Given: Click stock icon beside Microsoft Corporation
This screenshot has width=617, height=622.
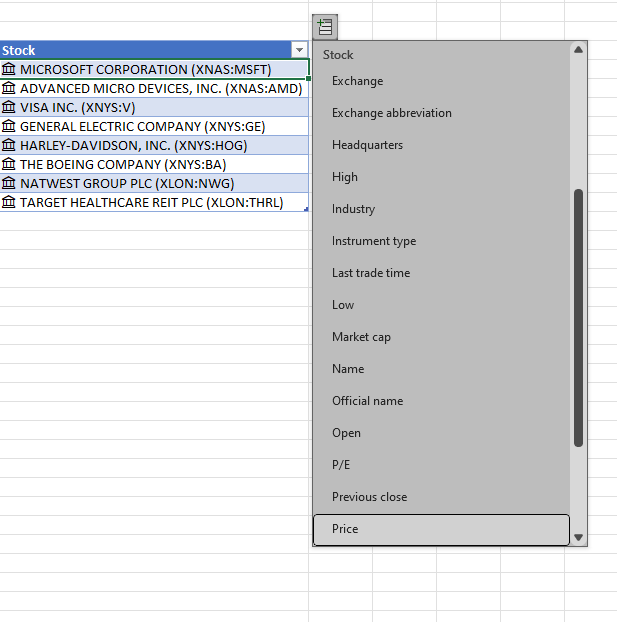Looking at the screenshot, I should [8, 69].
